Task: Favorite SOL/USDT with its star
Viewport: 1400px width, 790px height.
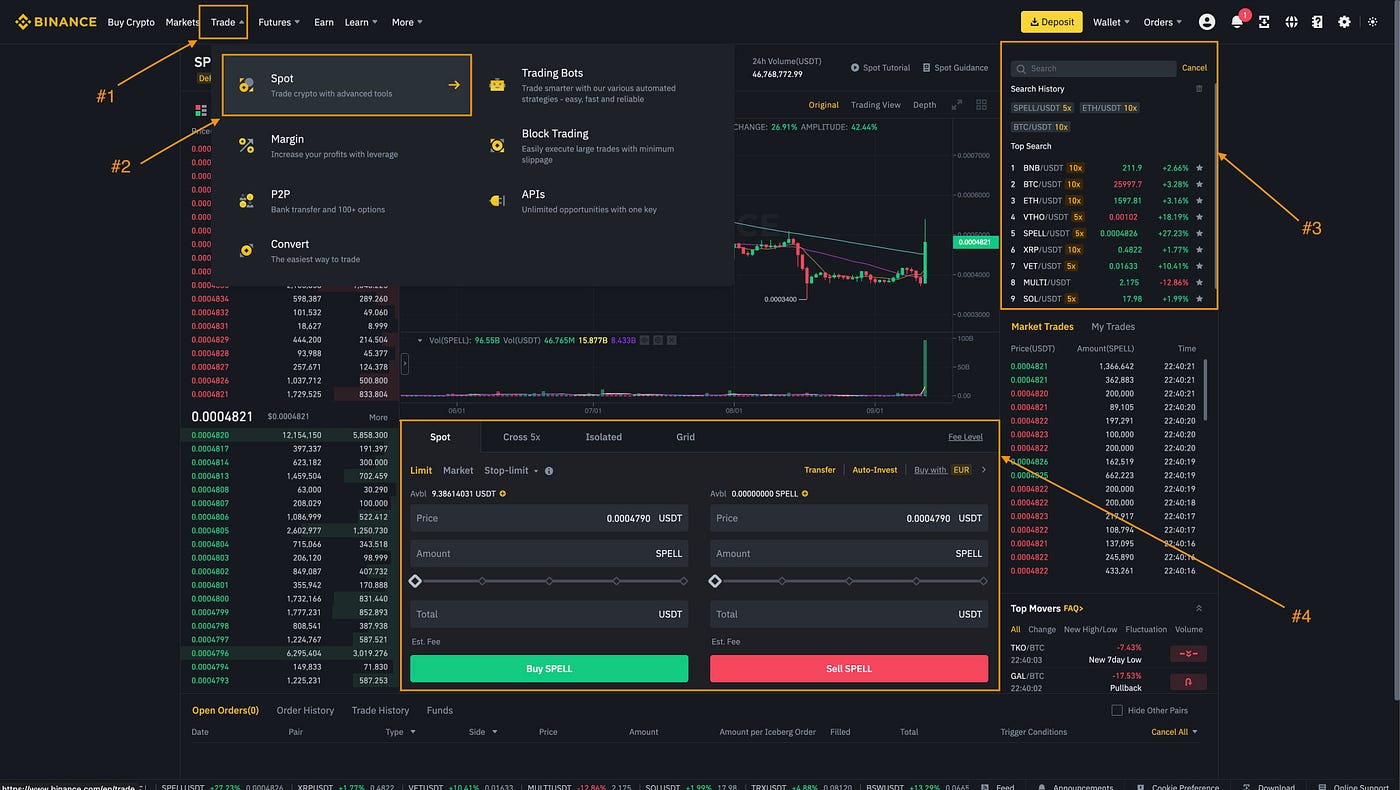Action: [1199, 298]
